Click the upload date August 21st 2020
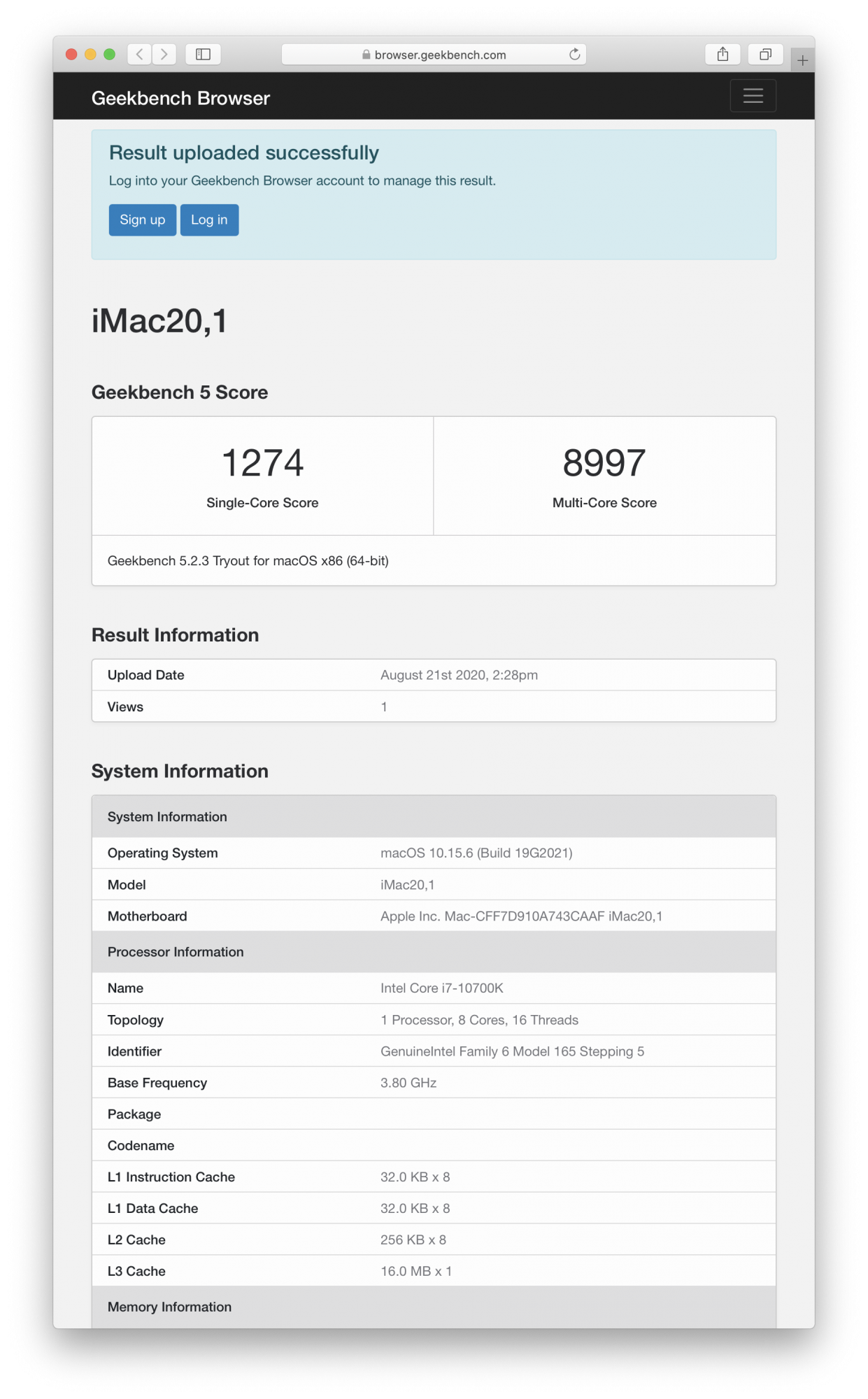Screen dimensions: 868x1399 459,675
